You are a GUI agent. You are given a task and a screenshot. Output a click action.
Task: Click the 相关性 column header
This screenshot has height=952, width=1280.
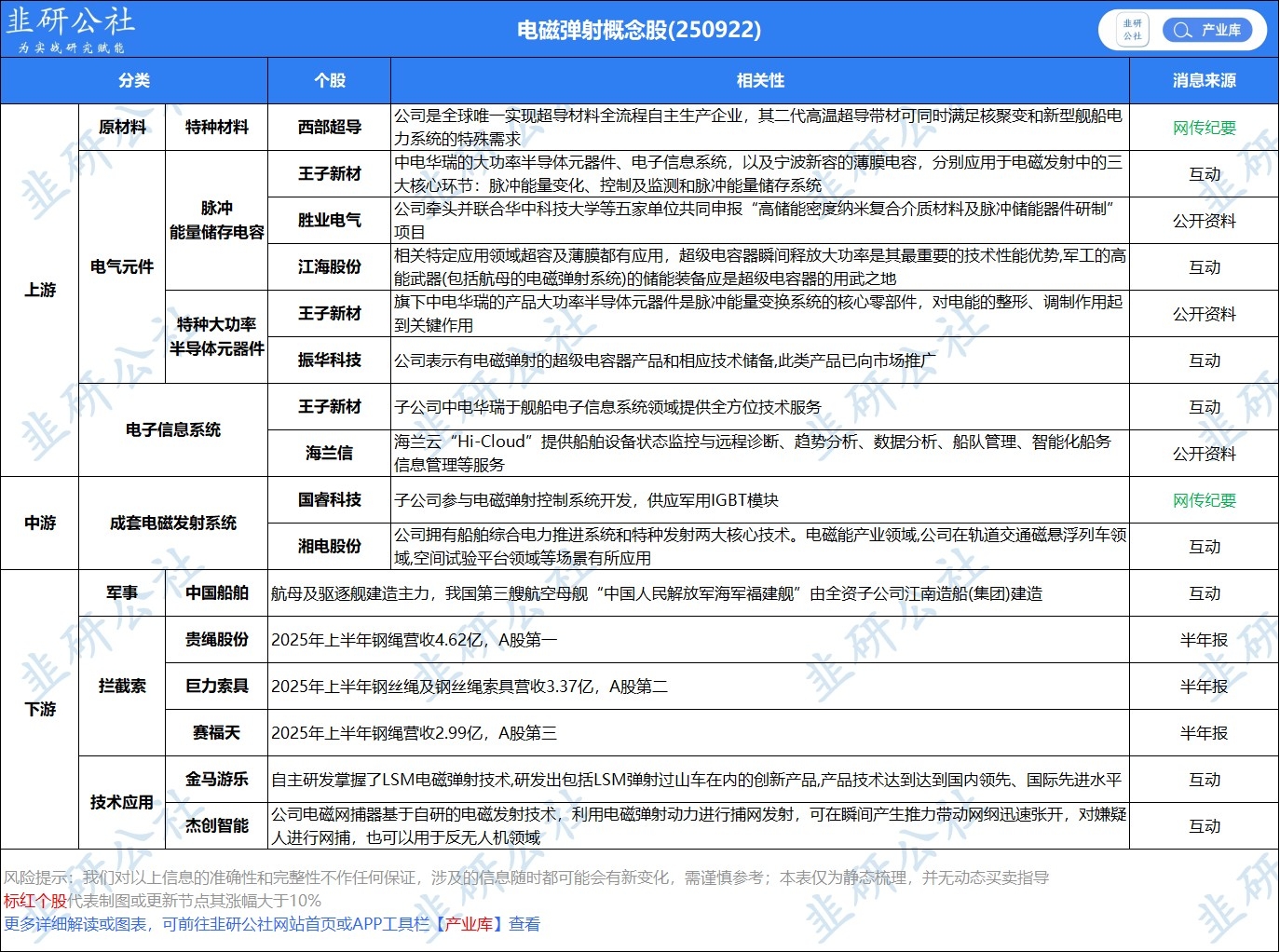759,81
